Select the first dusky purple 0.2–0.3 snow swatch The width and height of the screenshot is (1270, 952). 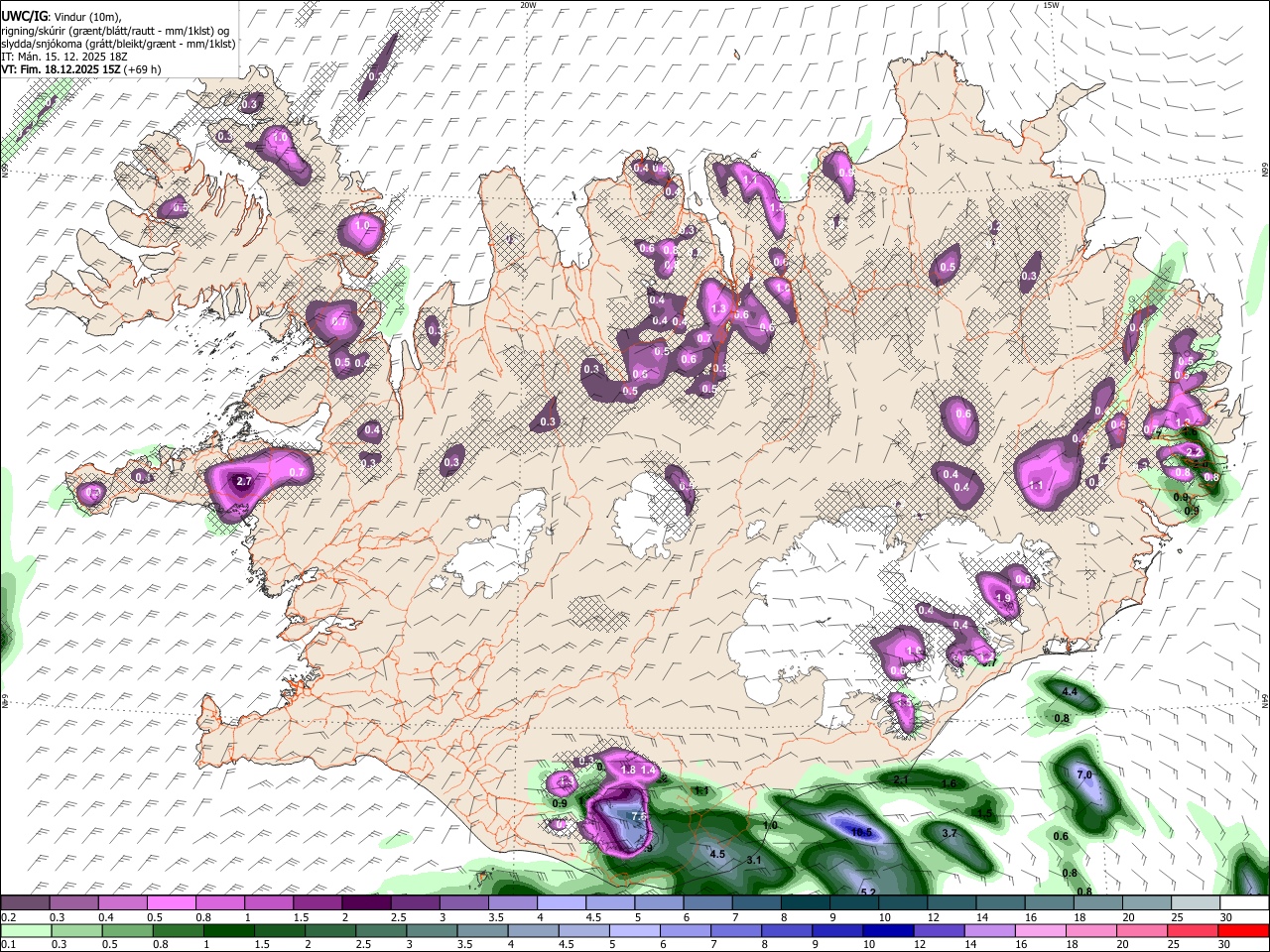(x=25, y=903)
